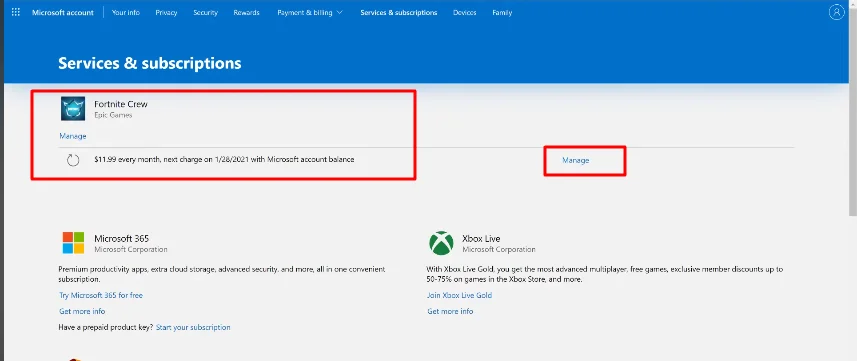Get more info about Microsoft 365
This screenshot has width=857, height=361.
point(82,311)
